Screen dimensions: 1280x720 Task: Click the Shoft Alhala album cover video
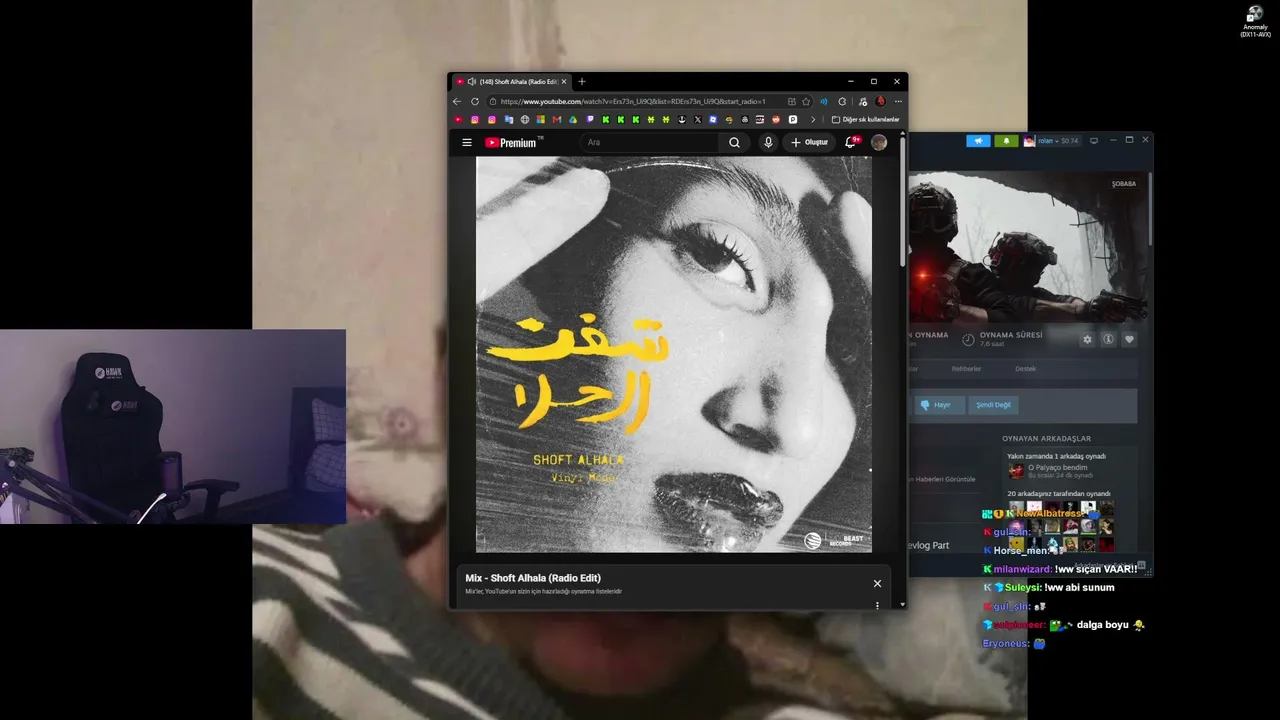tap(674, 354)
